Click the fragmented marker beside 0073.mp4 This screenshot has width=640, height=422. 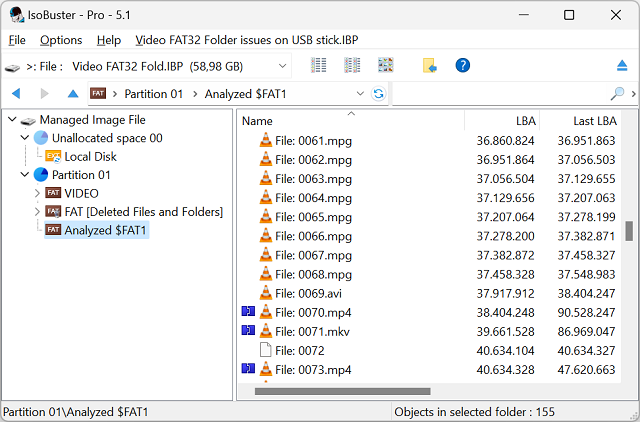(248, 369)
